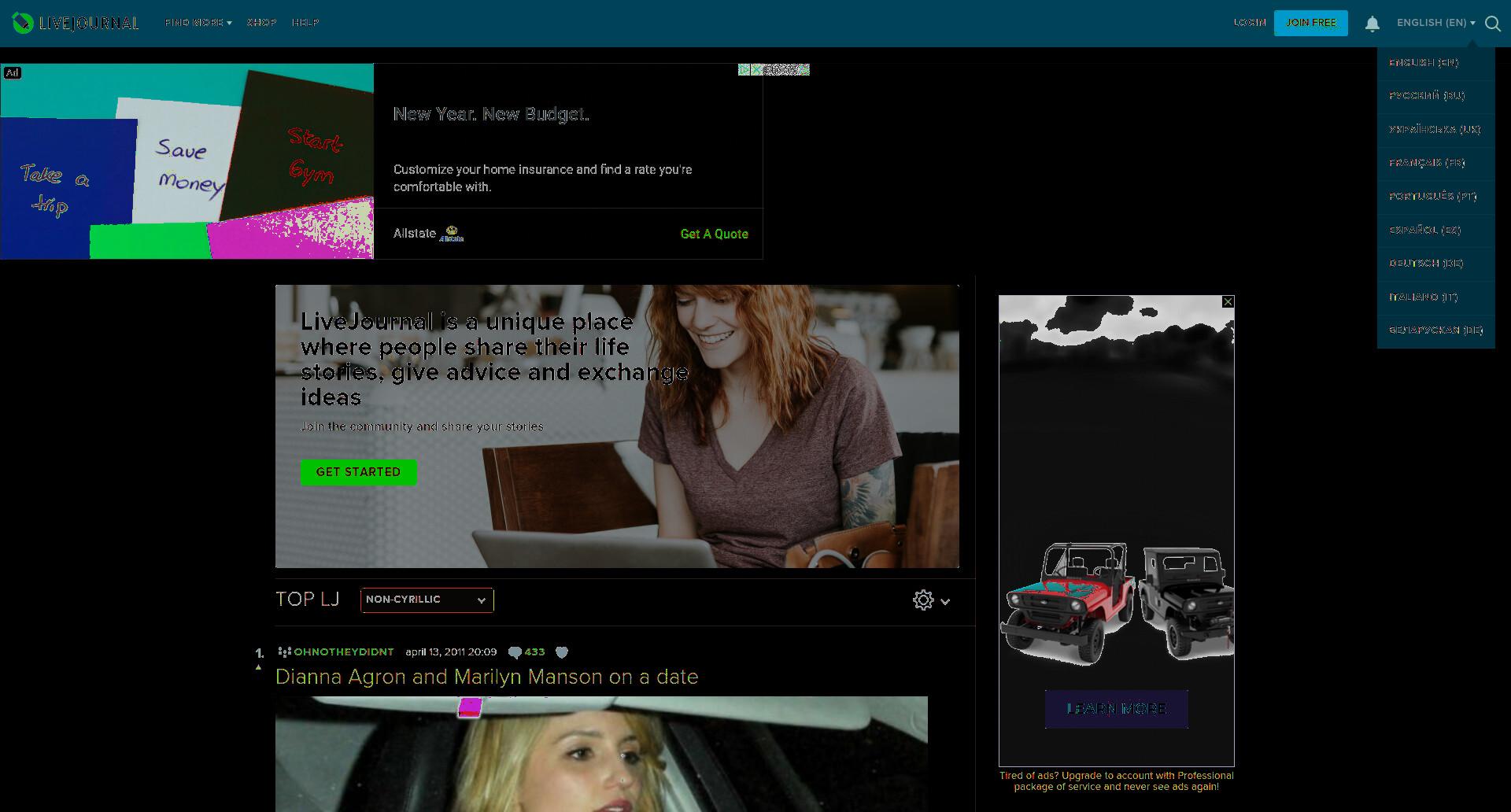Click the Tired of ads upgrade link
1511x812 pixels.
[x=1116, y=781]
